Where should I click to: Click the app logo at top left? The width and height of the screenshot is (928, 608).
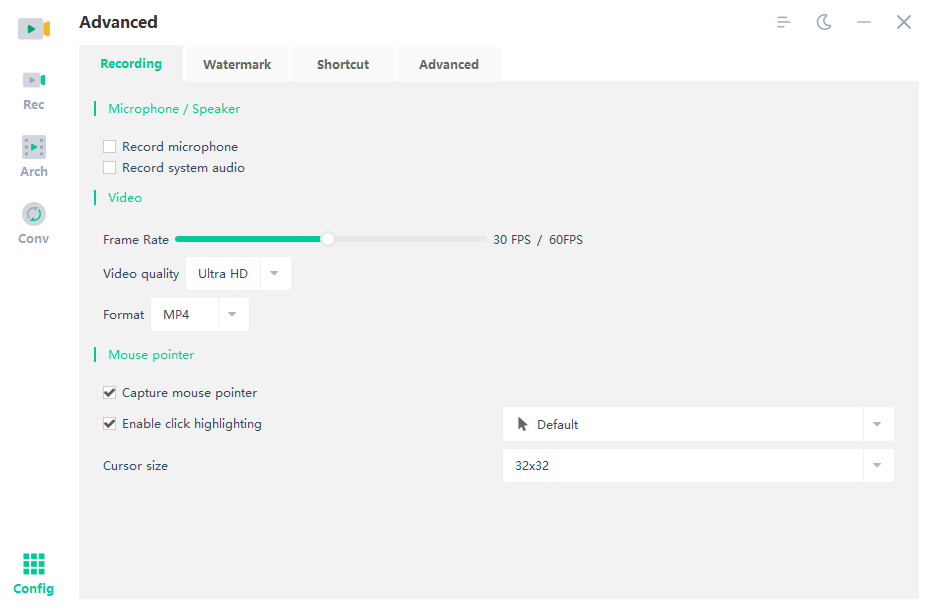pos(33,28)
